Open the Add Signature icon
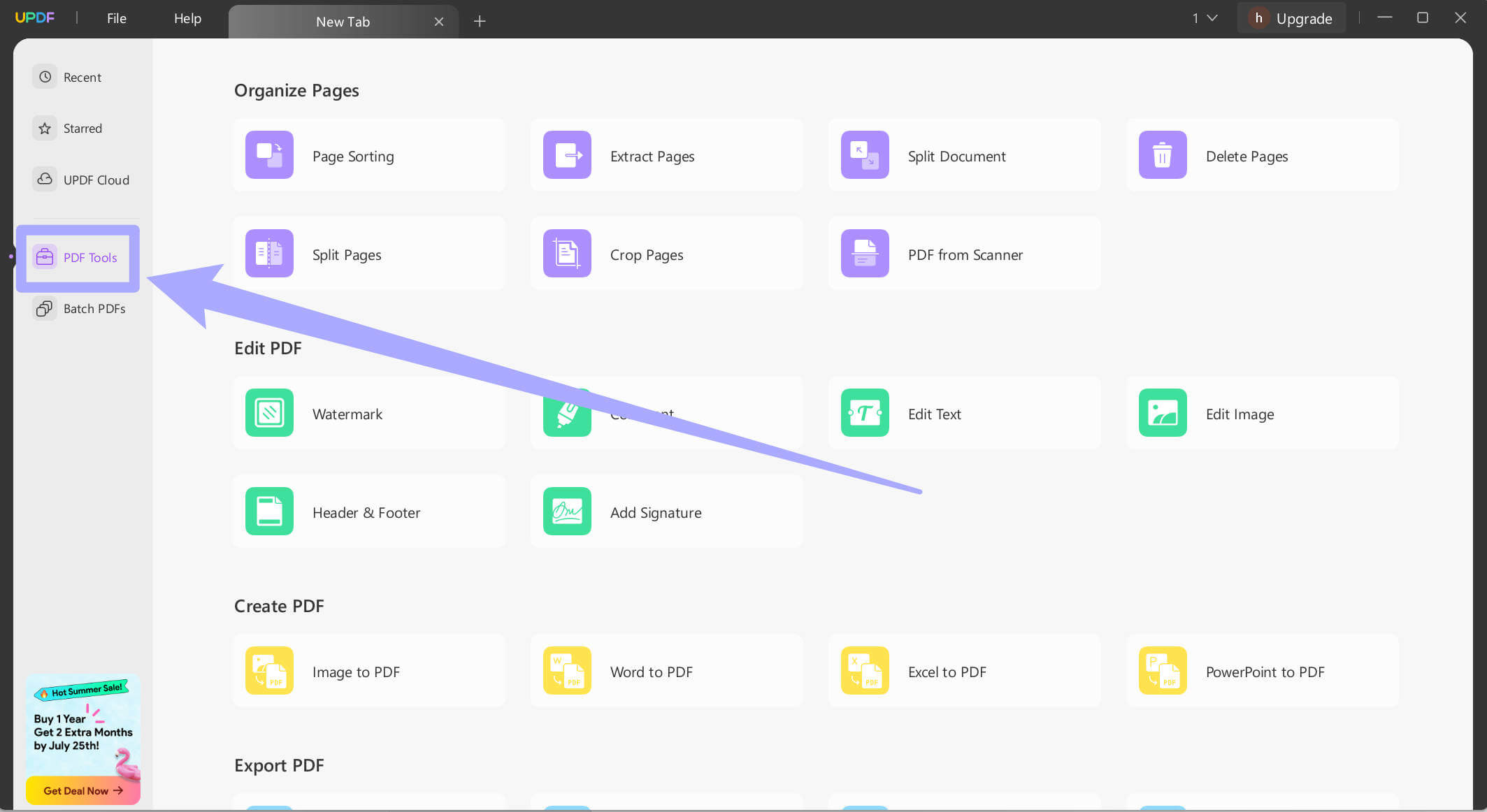The image size is (1487, 812). [567, 511]
